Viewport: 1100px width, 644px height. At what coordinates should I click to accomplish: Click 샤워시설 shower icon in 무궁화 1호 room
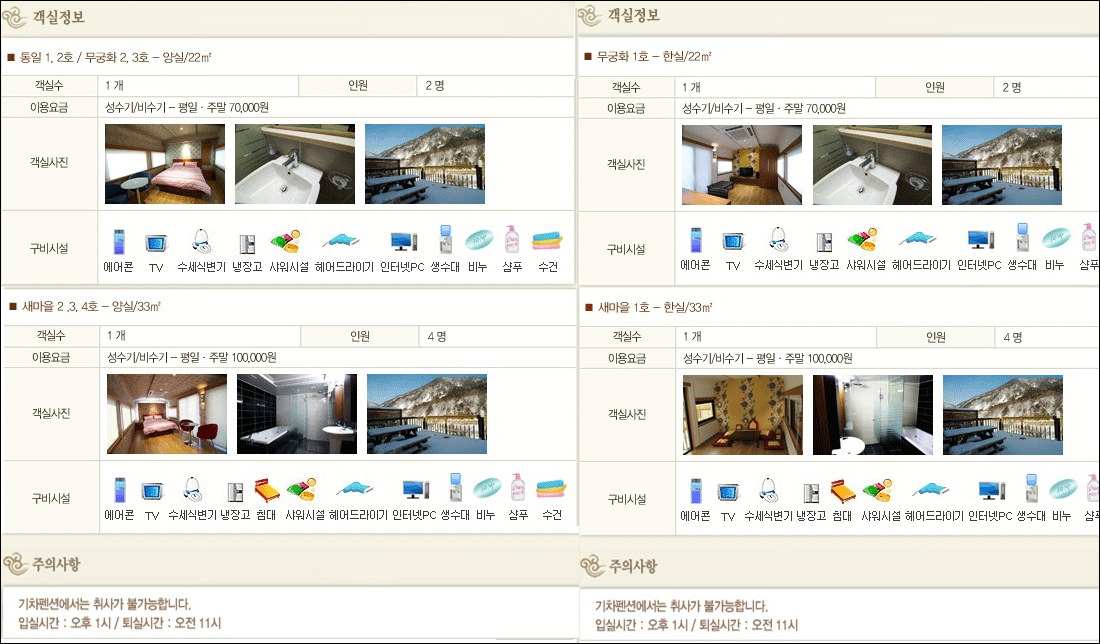pyautogui.click(x=863, y=241)
